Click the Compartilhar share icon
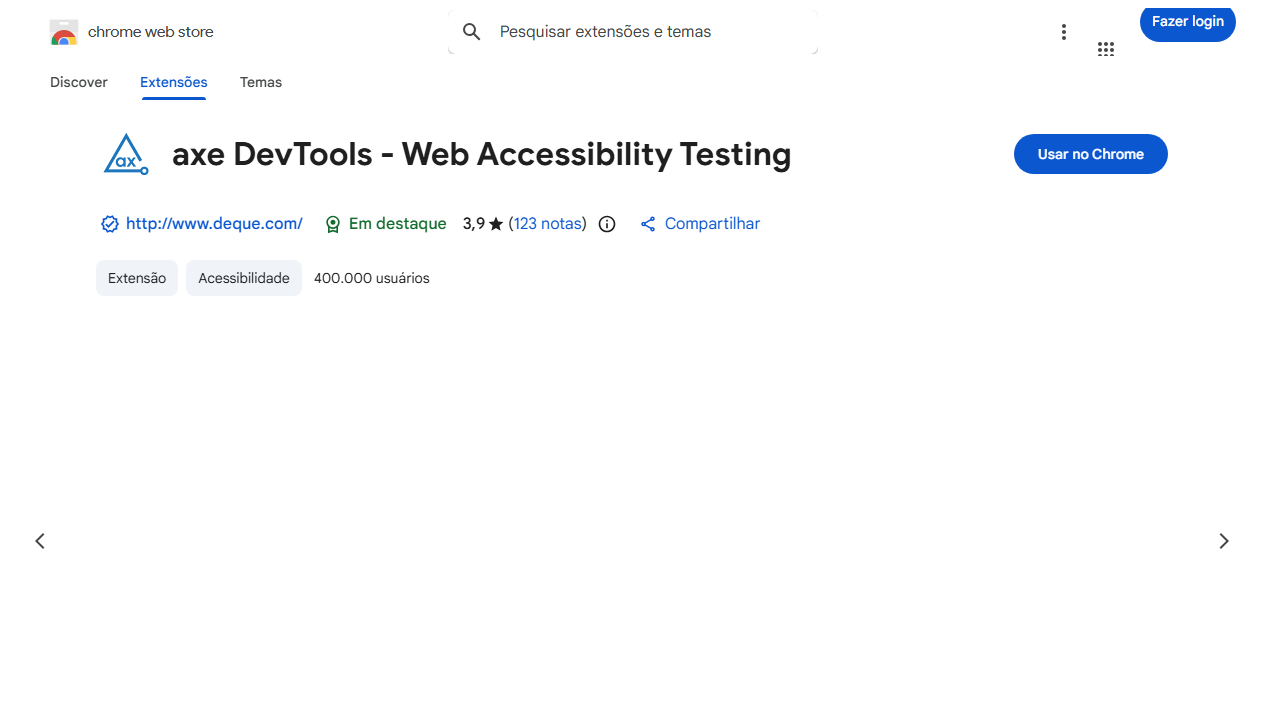Screen dimensions: 1264x705 point(646,223)
